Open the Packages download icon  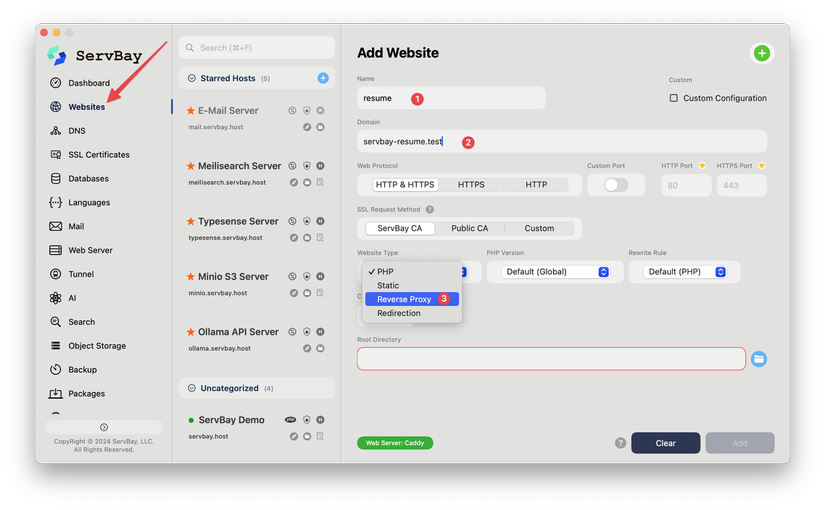point(55,393)
